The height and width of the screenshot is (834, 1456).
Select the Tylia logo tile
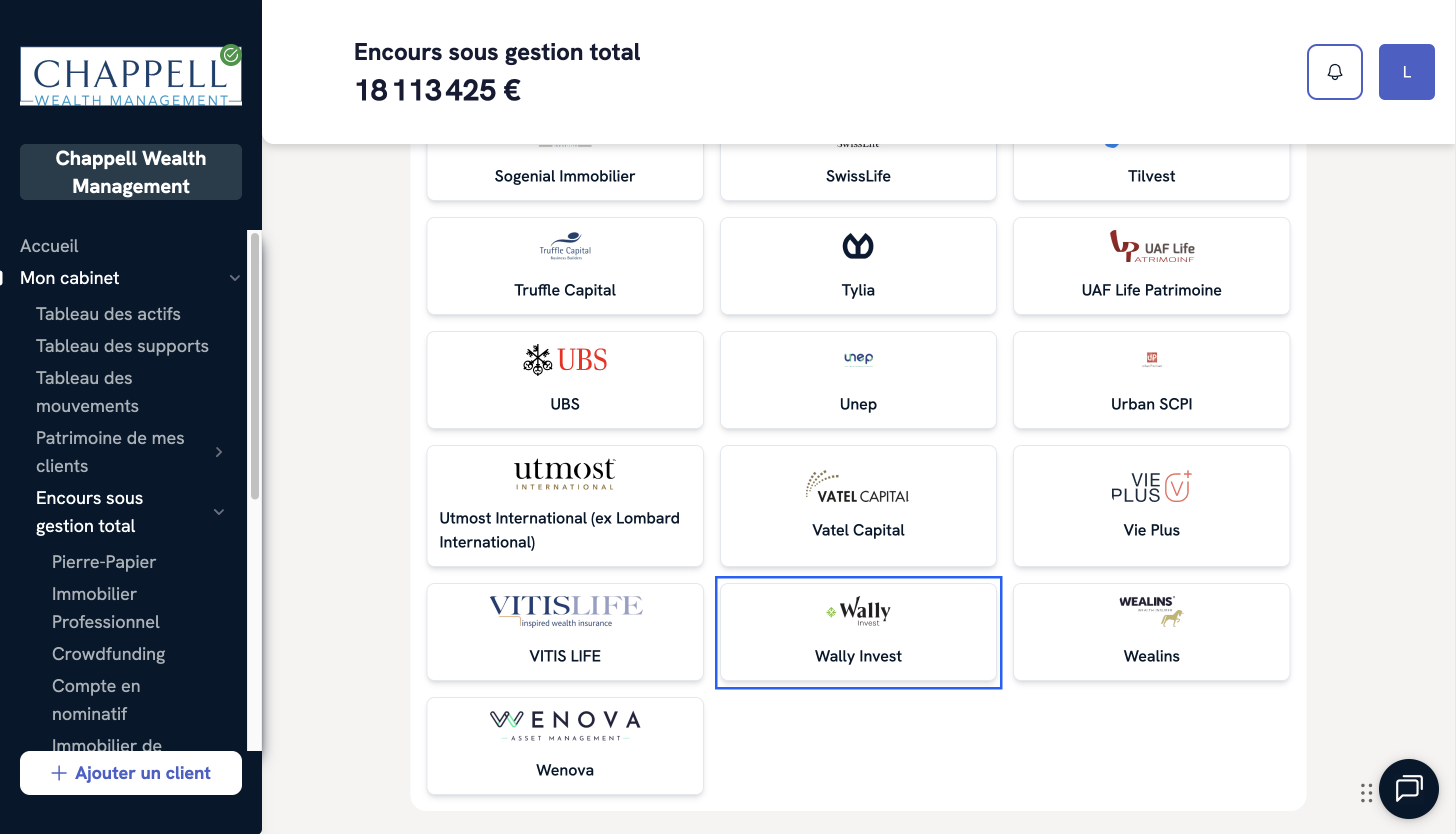coord(857,266)
